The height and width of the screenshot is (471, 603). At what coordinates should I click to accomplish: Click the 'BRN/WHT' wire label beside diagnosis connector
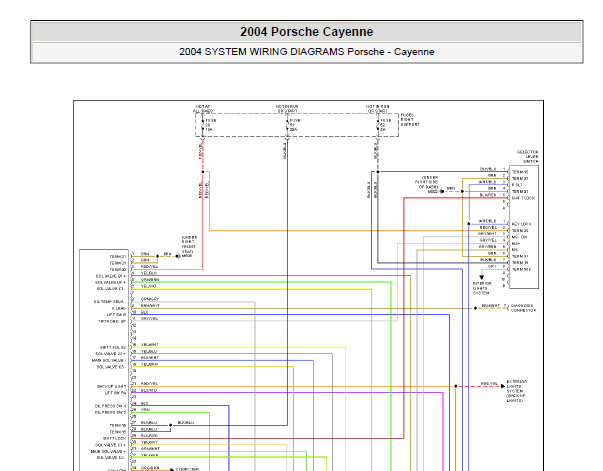[491, 306]
